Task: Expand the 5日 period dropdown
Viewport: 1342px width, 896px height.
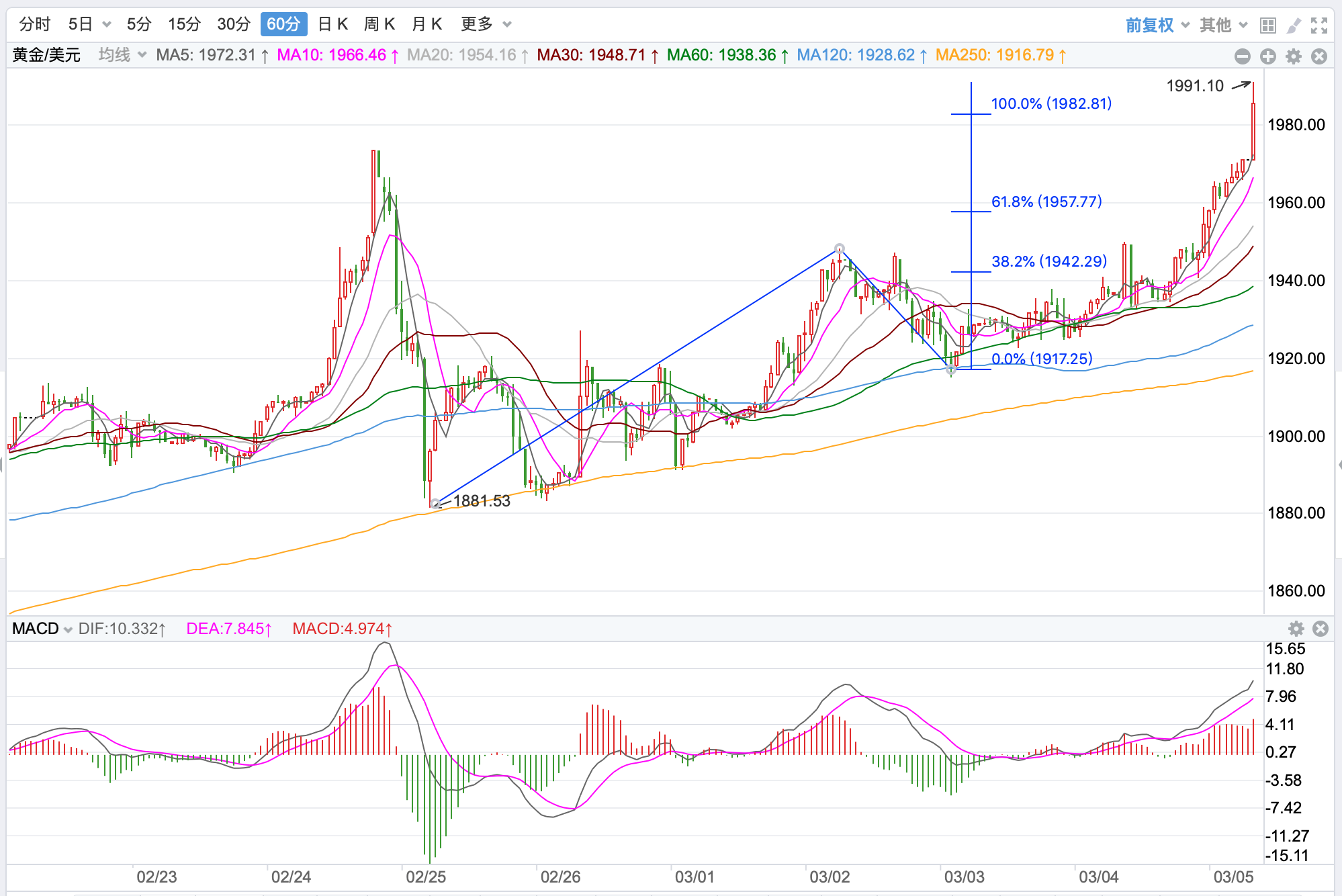Action: pyautogui.click(x=106, y=25)
